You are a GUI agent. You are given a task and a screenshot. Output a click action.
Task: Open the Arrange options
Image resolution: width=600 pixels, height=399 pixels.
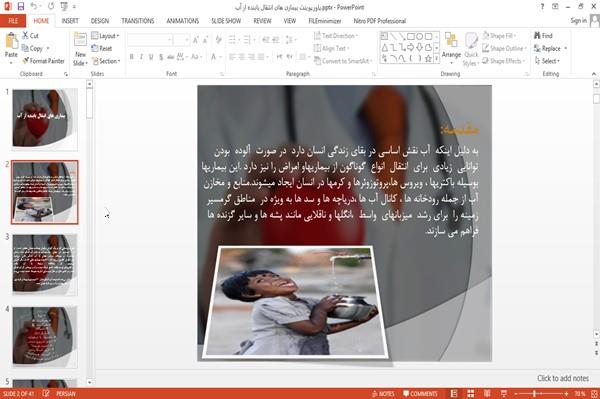tap(451, 48)
